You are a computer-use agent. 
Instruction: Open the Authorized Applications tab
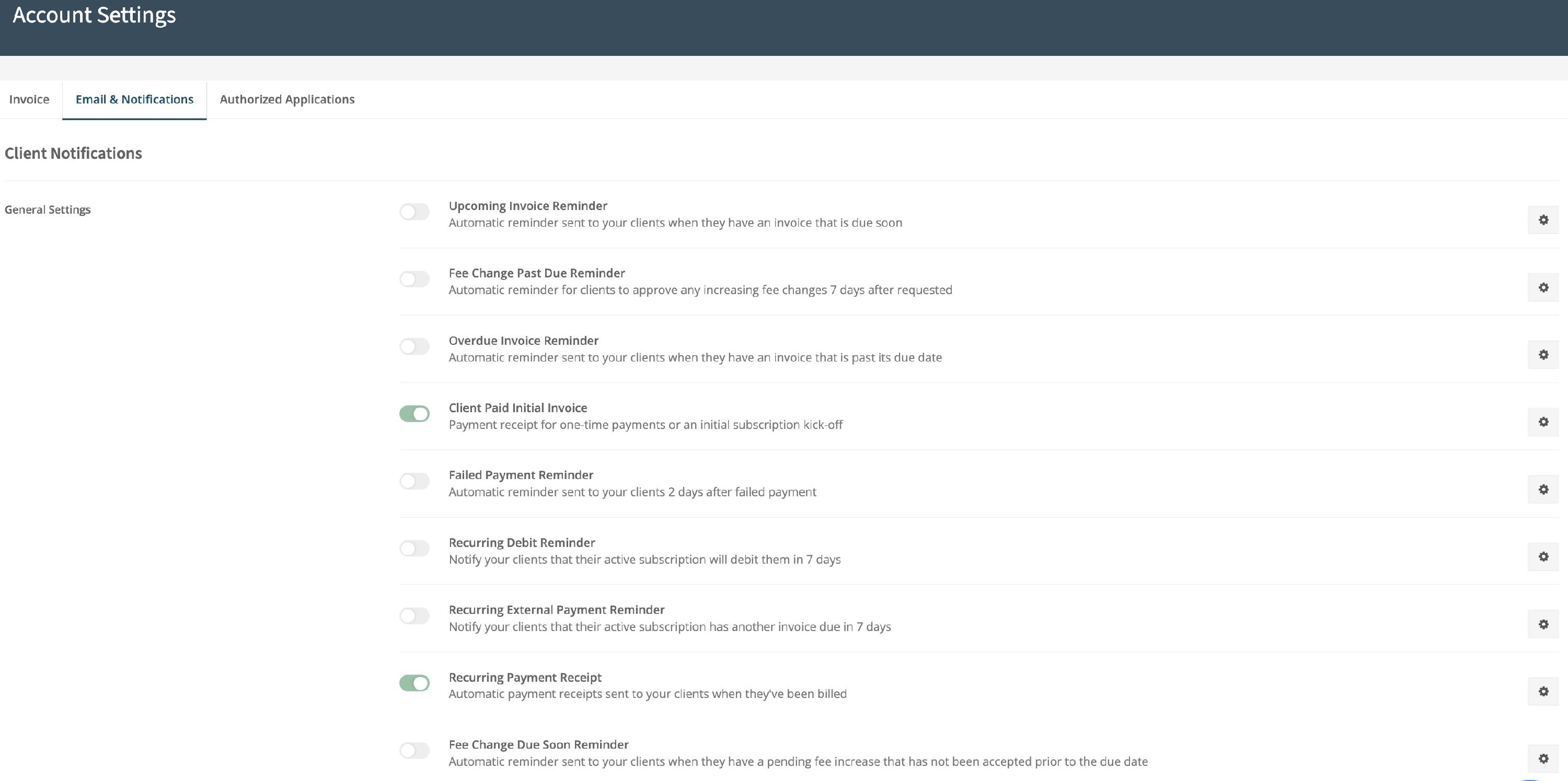287,99
